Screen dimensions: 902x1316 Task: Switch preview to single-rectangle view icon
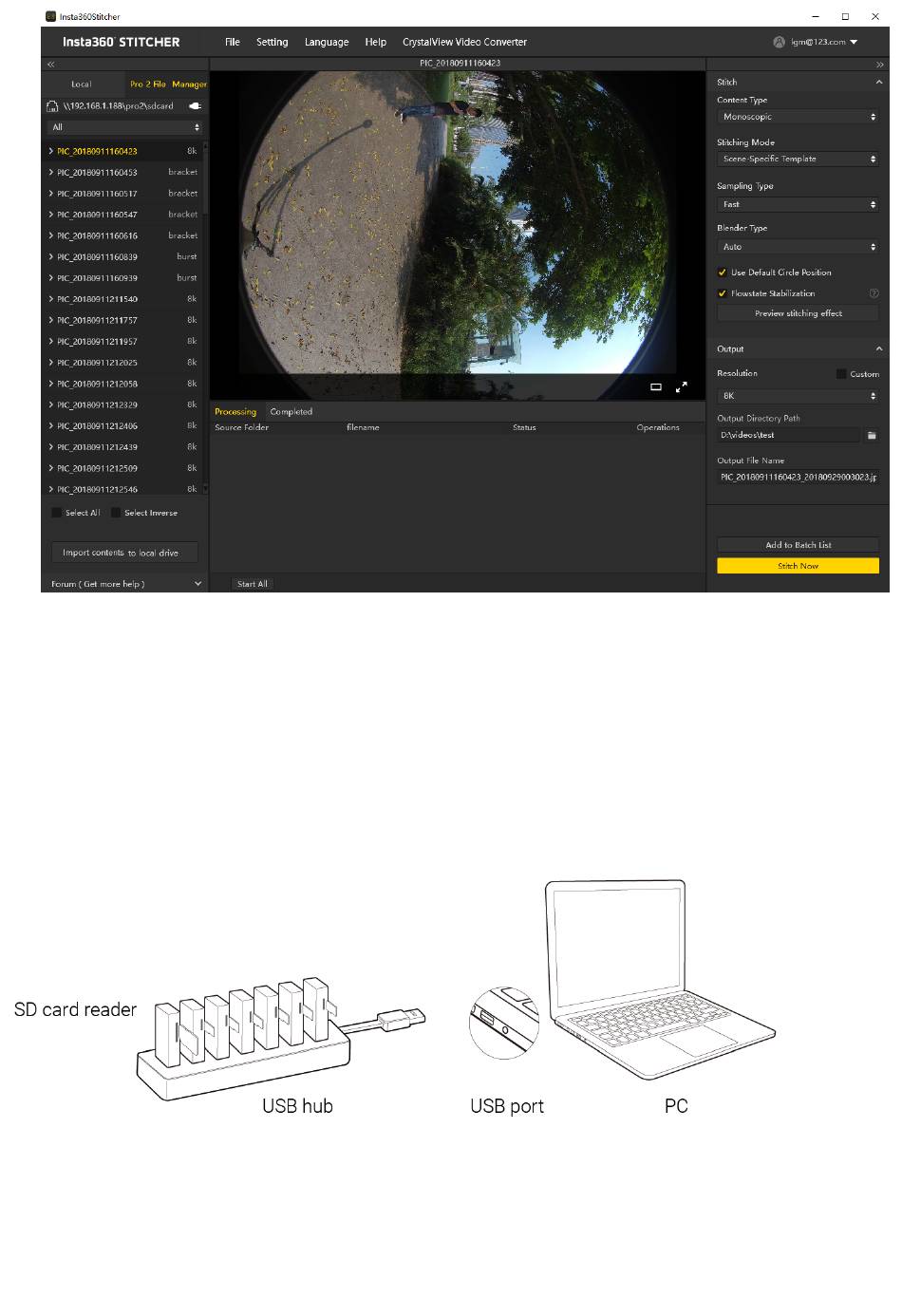(655, 387)
